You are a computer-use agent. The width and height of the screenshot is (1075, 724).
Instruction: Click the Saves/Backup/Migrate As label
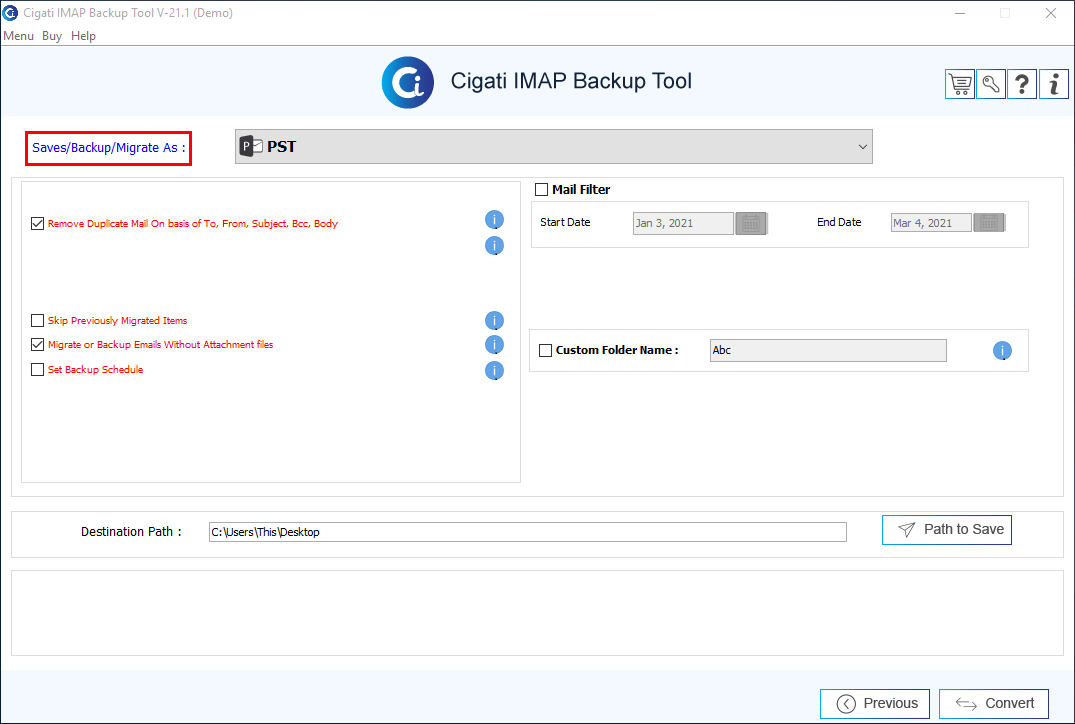click(108, 148)
